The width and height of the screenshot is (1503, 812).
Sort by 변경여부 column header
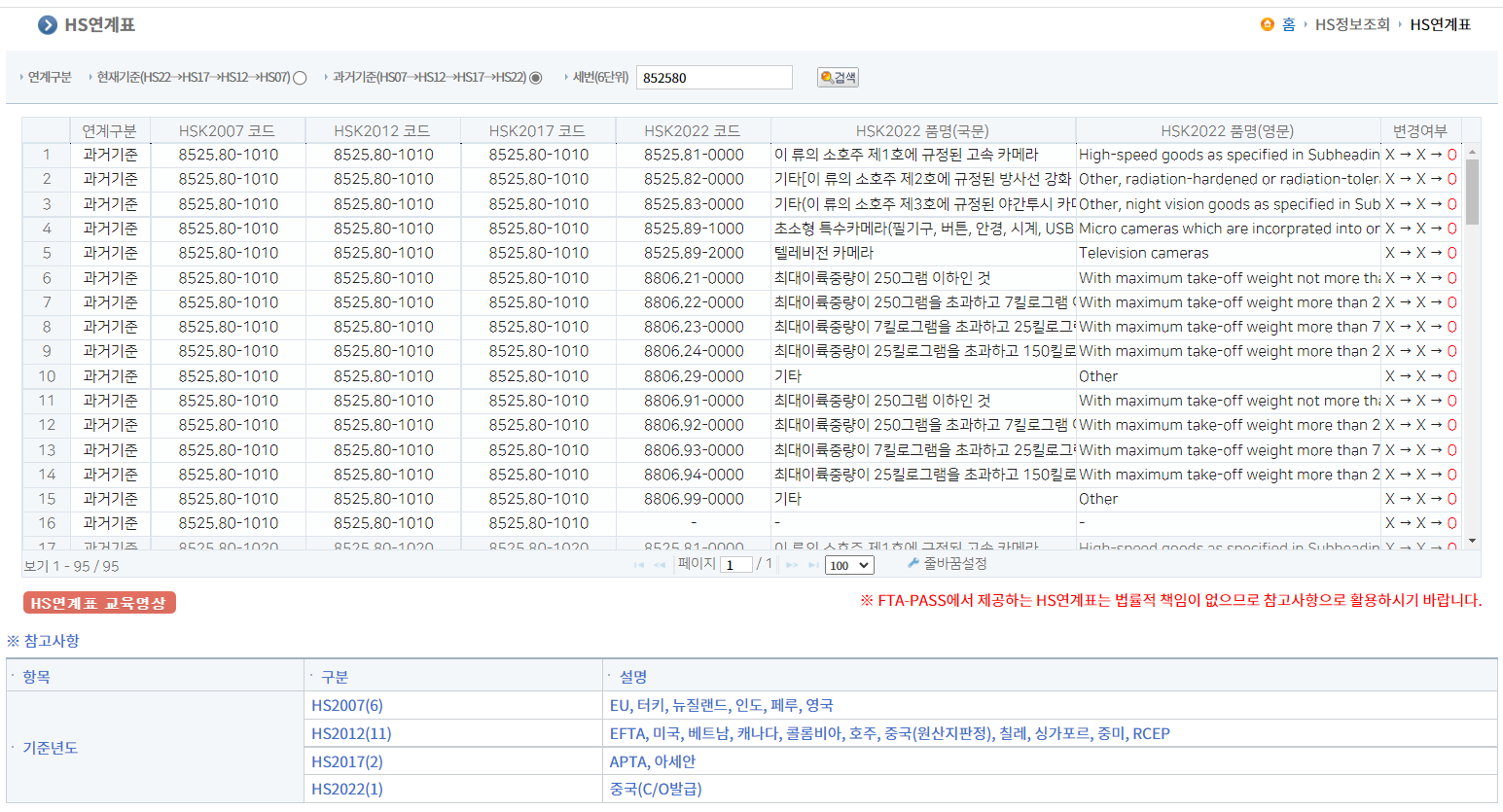(x=1420, y=130)
